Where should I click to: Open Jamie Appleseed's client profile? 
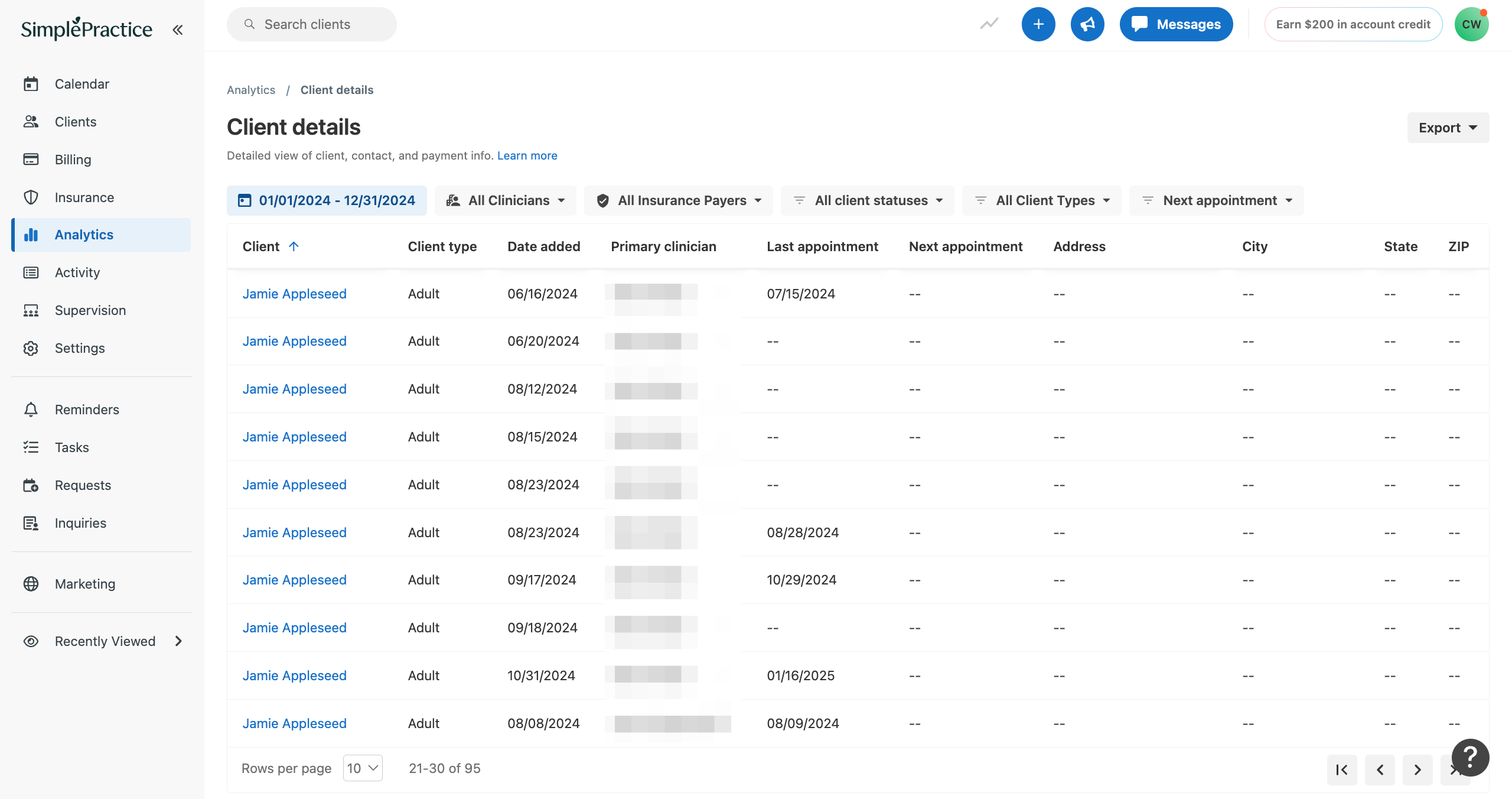pos(294,293)
